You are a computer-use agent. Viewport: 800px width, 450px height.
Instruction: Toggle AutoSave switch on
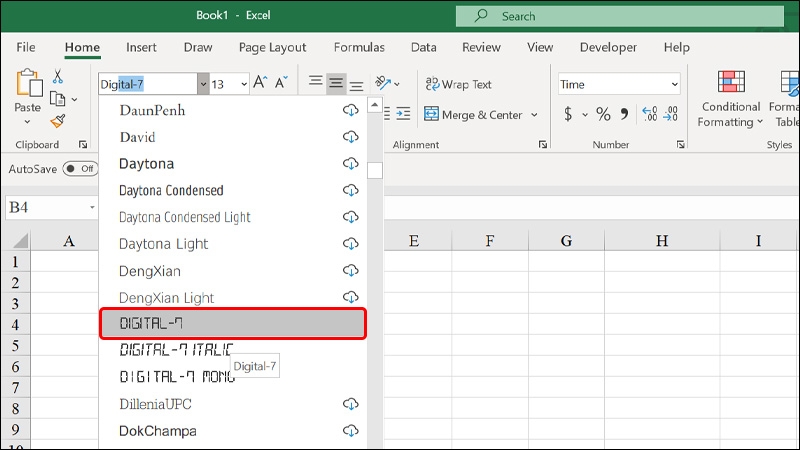point(80,169)
